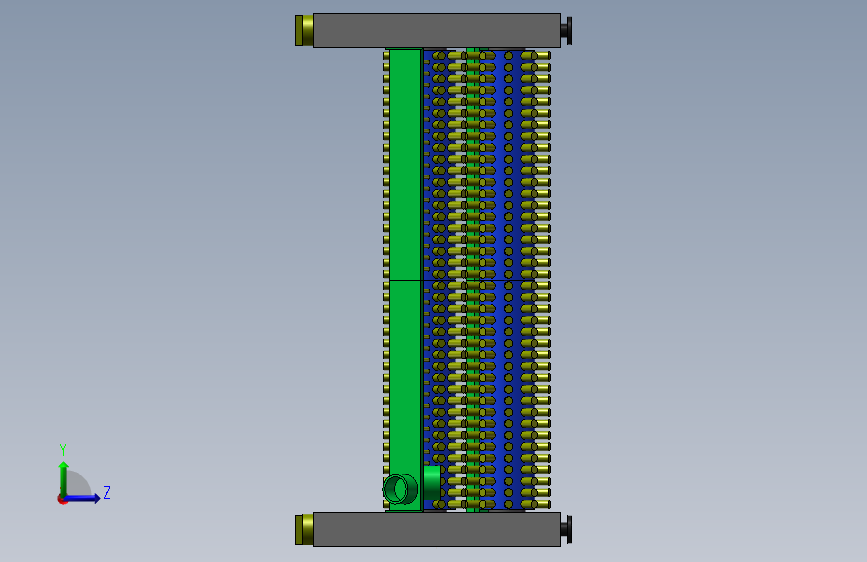Click the green circular port near the panel's bottom
Image resolution: width=867 pixels, height=562 pixels.
(x=400, y=489)
